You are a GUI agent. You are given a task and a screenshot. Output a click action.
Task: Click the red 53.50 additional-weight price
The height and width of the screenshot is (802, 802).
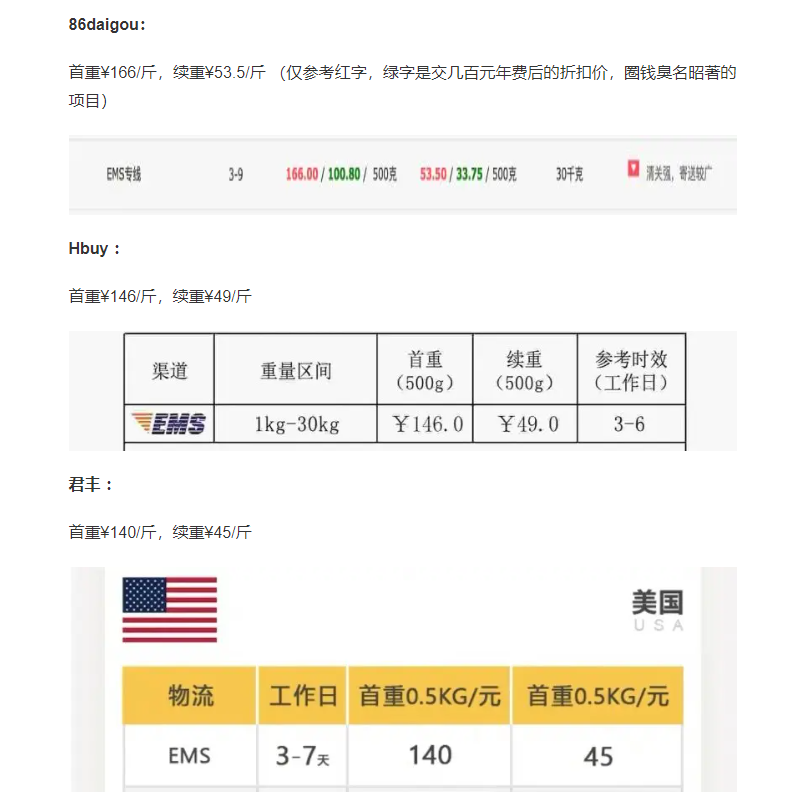click(433, 174)
